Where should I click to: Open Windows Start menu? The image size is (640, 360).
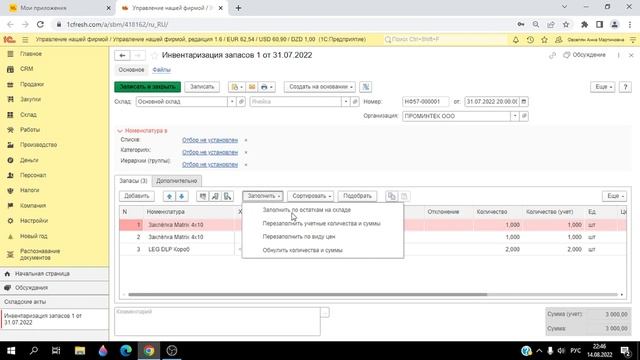tap(11, 351)
